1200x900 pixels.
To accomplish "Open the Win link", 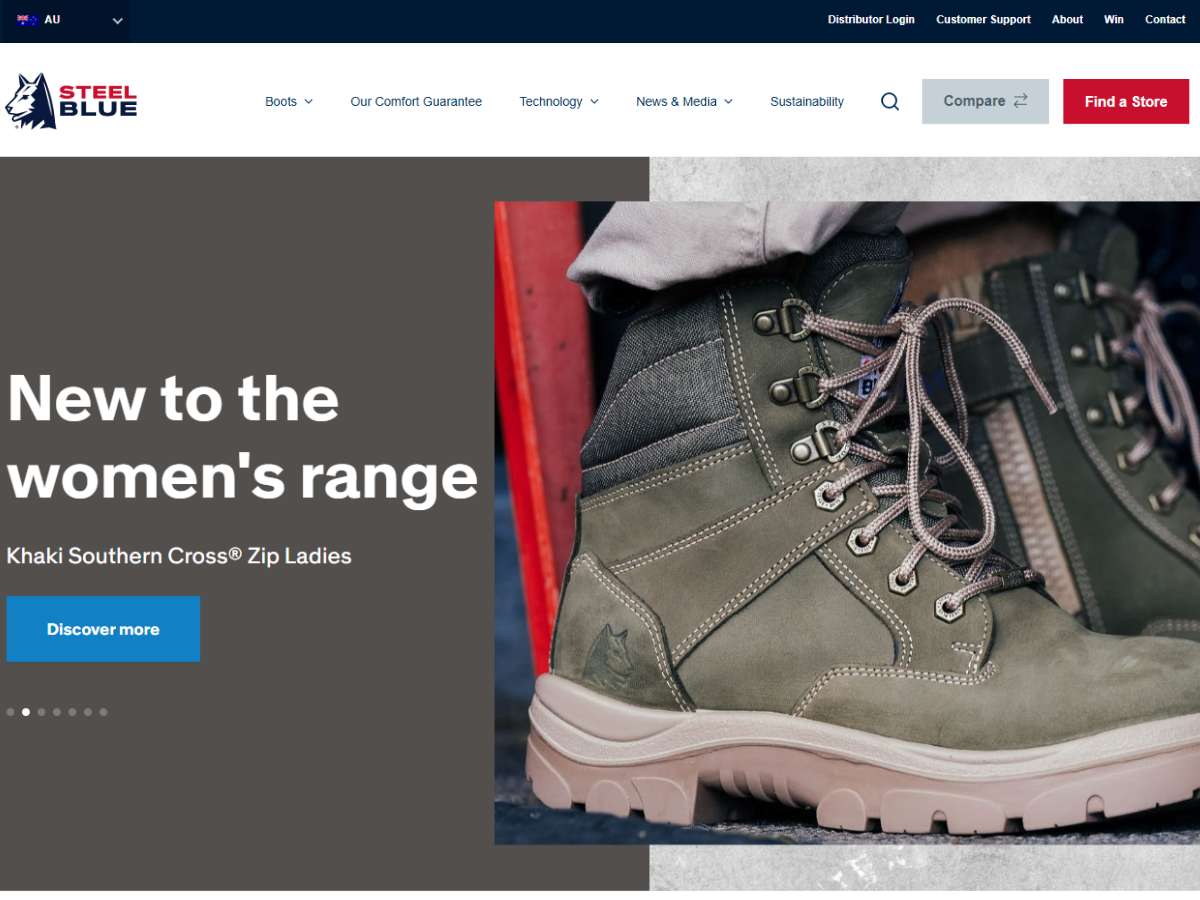I will 1114,19.
